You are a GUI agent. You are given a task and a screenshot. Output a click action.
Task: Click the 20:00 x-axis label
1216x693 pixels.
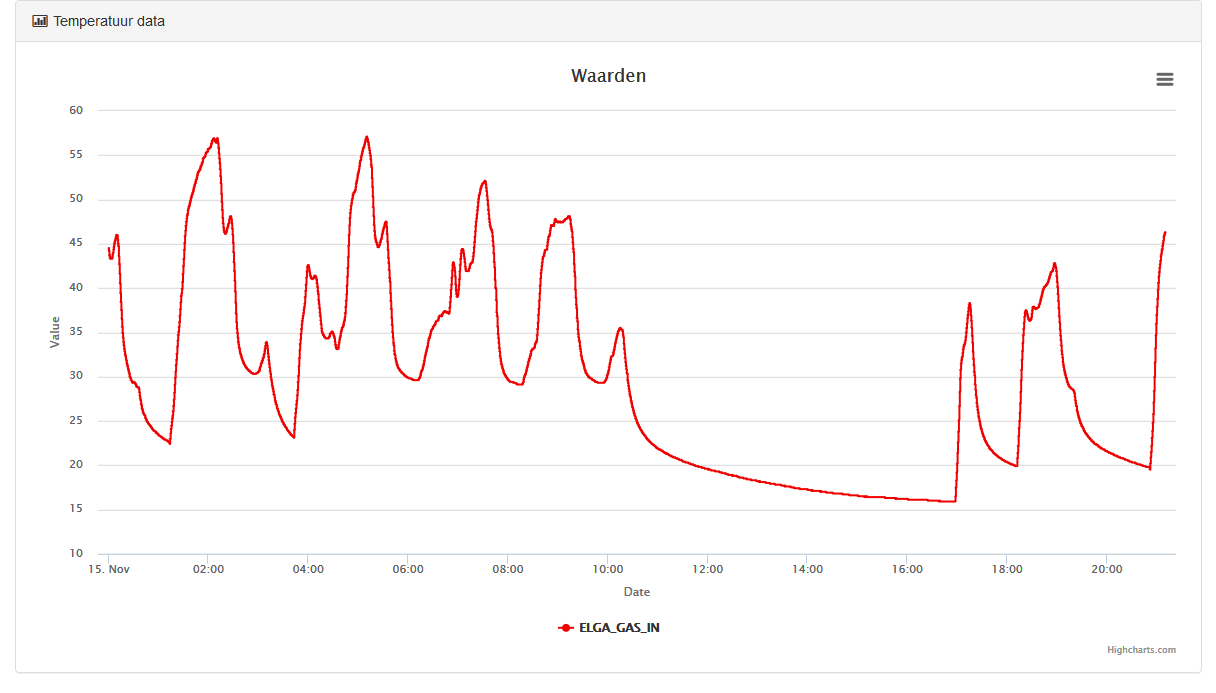pos(1106,570)
